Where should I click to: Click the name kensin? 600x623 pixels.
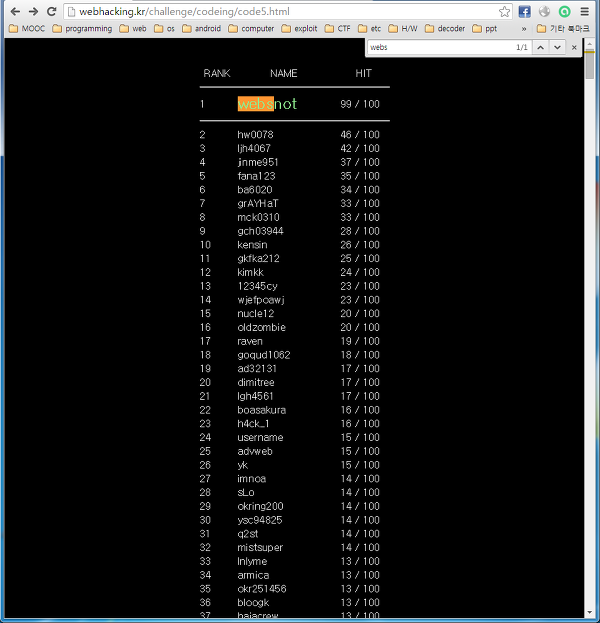[x=252, y=245]
